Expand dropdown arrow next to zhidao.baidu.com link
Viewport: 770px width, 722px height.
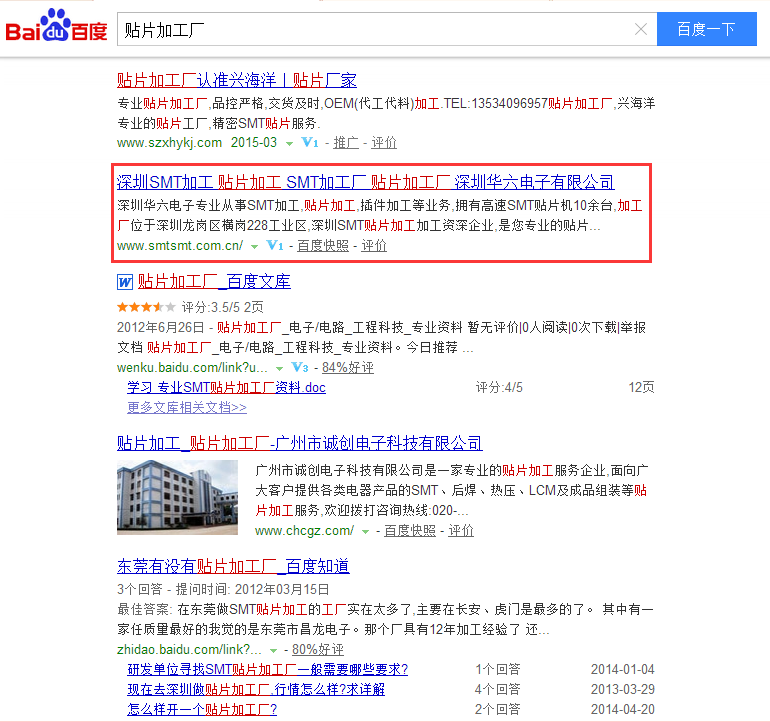(x=274, y=650)
